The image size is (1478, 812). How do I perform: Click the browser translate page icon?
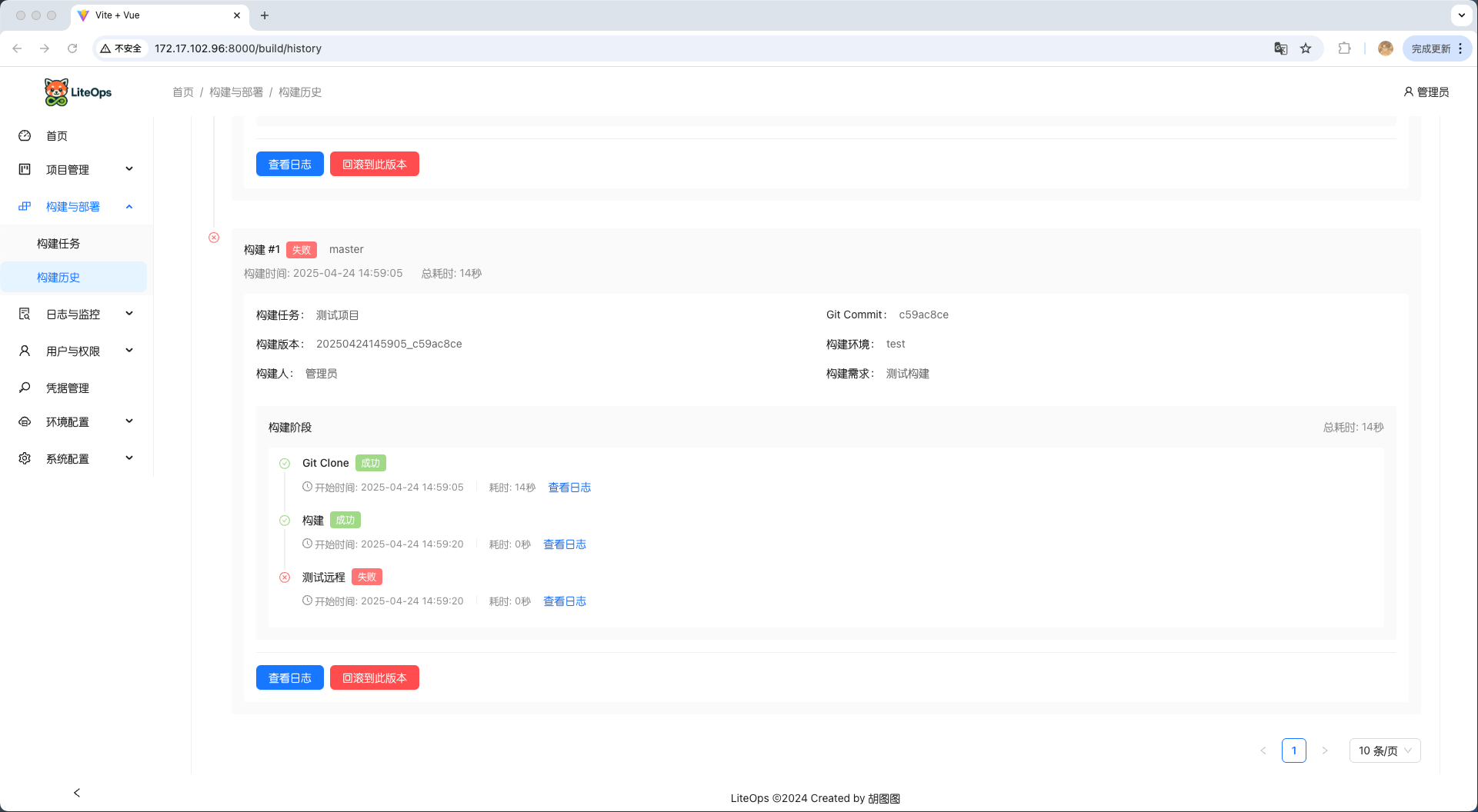(1281, 48)
